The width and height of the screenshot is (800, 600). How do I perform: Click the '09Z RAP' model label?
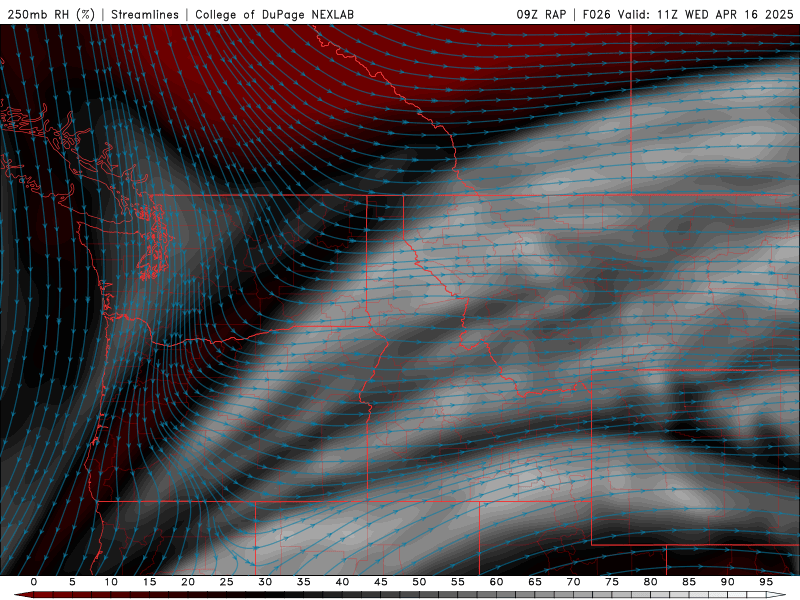tap(541, 14)
